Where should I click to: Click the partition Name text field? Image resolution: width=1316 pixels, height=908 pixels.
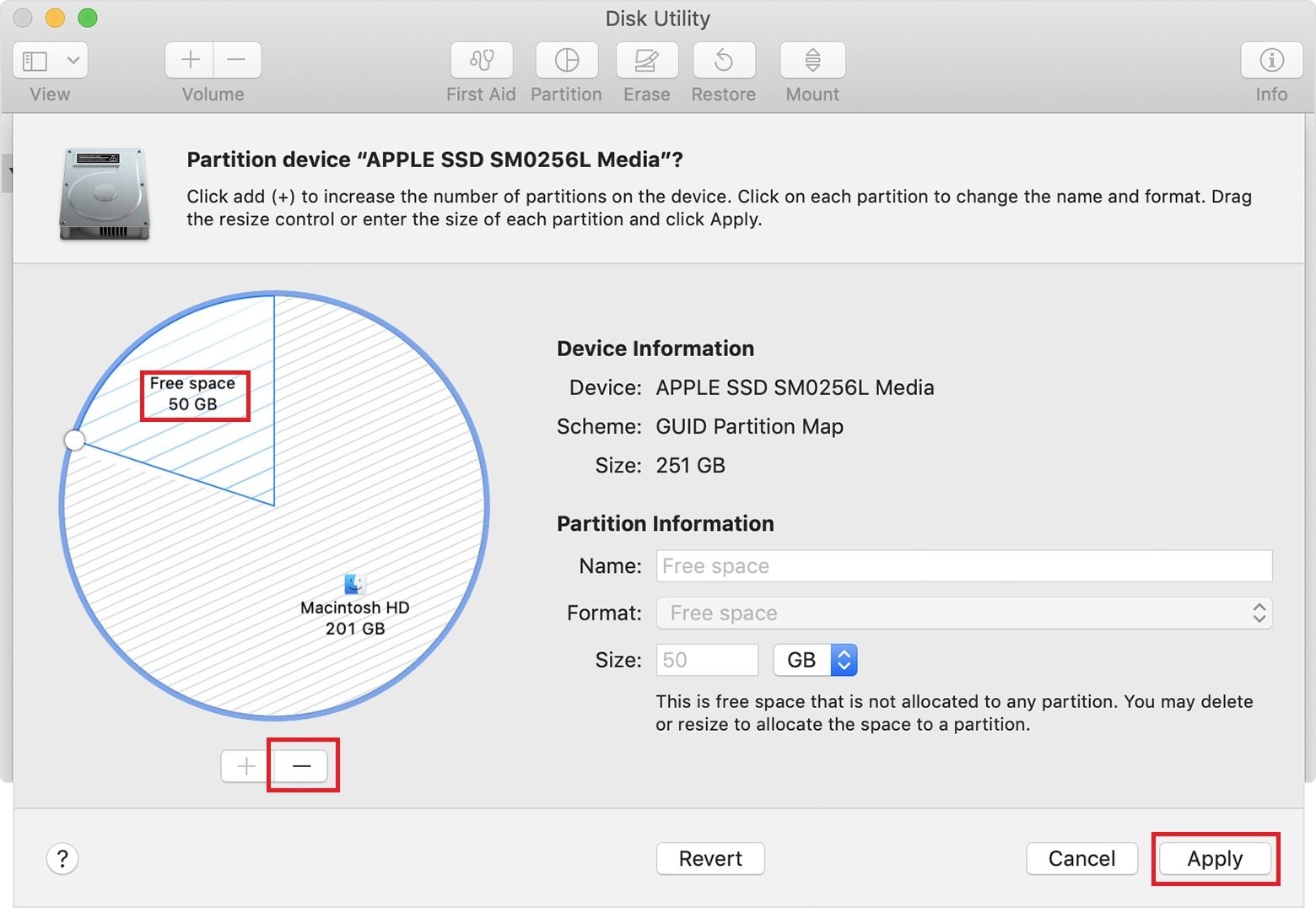964,566
